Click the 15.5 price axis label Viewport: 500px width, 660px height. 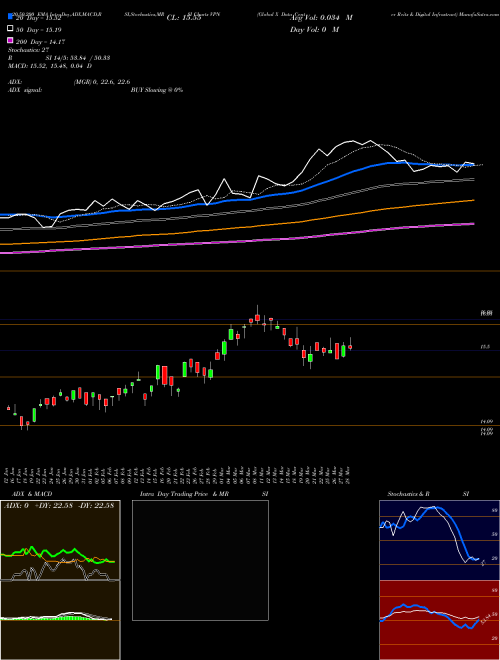[485, 347]
